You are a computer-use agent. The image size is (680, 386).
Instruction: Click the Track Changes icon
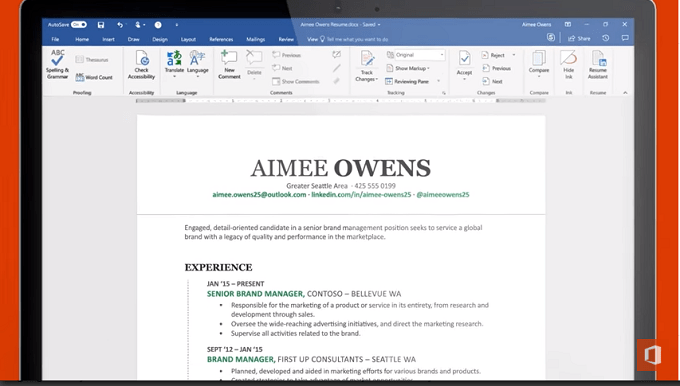[x=367, y=59]
